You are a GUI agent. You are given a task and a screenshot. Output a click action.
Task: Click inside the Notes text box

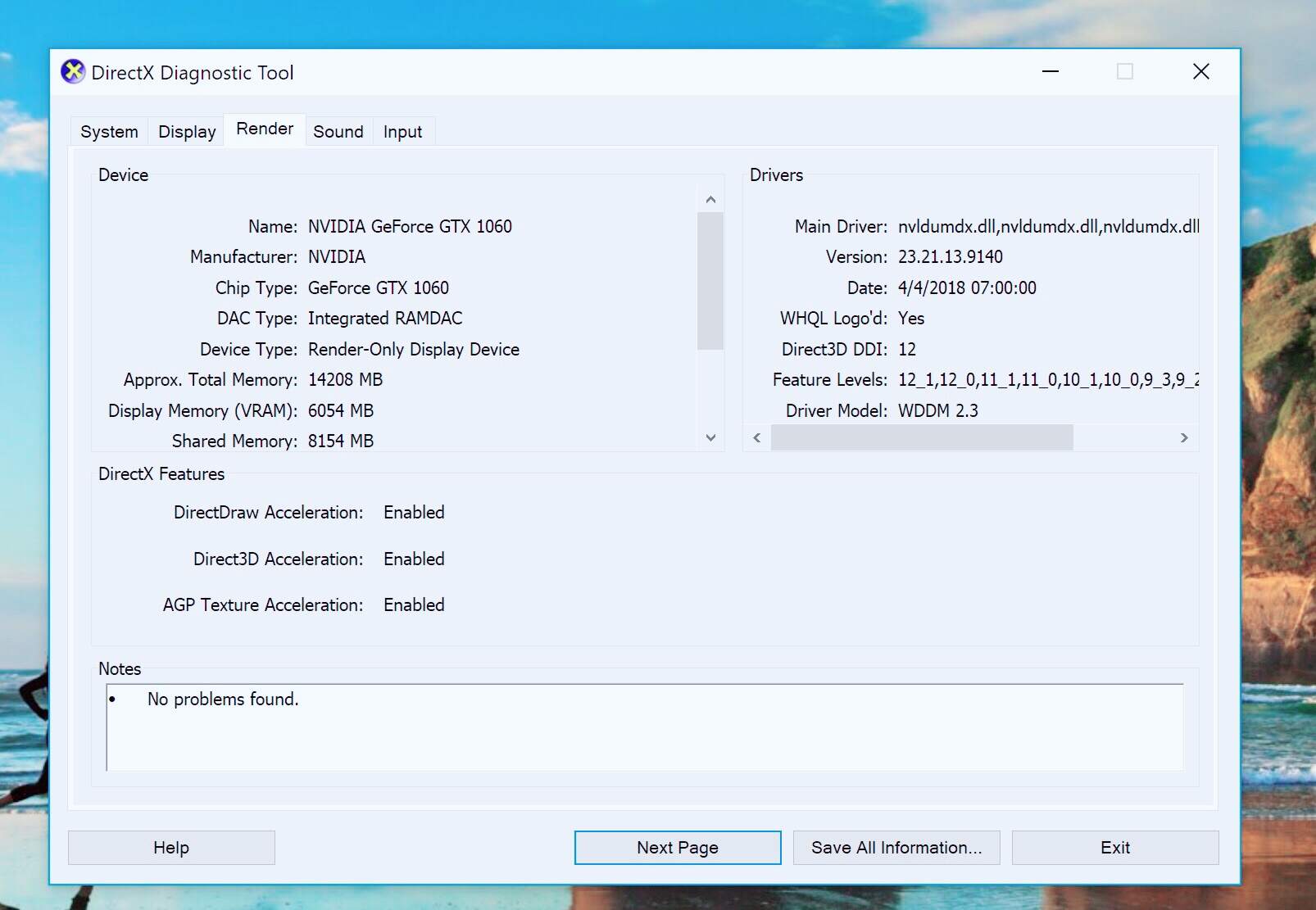click(644, 727)
